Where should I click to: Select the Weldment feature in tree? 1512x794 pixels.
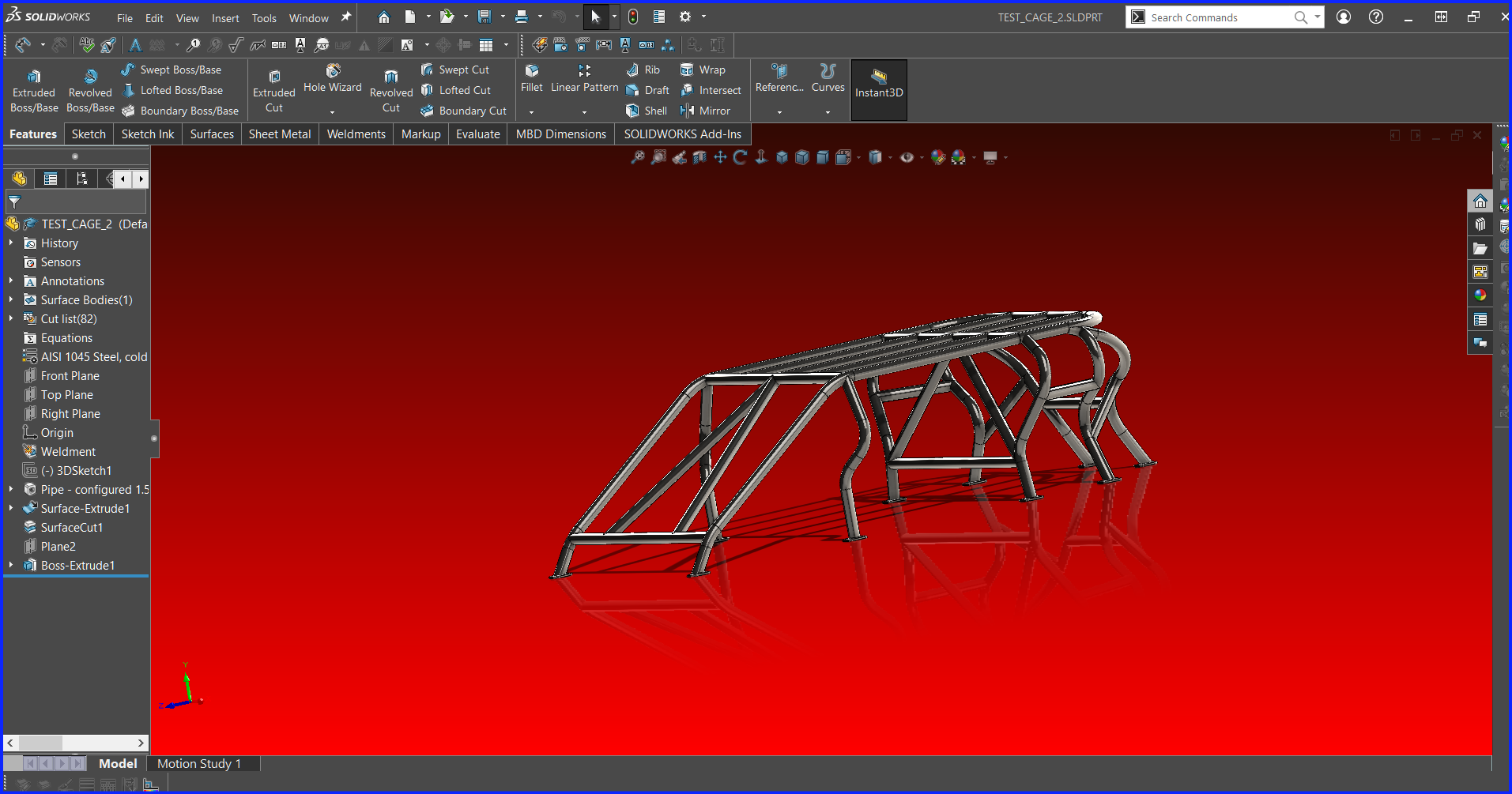[68, 452]
